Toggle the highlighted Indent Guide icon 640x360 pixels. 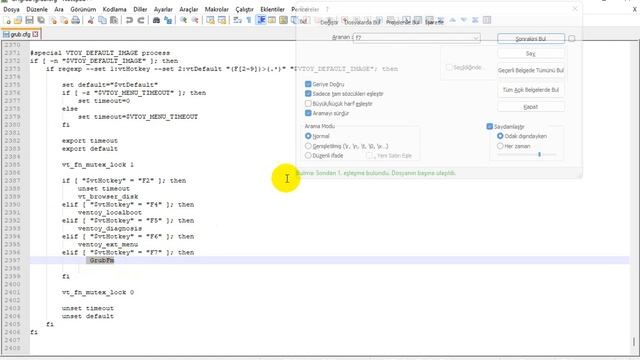tap(260, 20)
